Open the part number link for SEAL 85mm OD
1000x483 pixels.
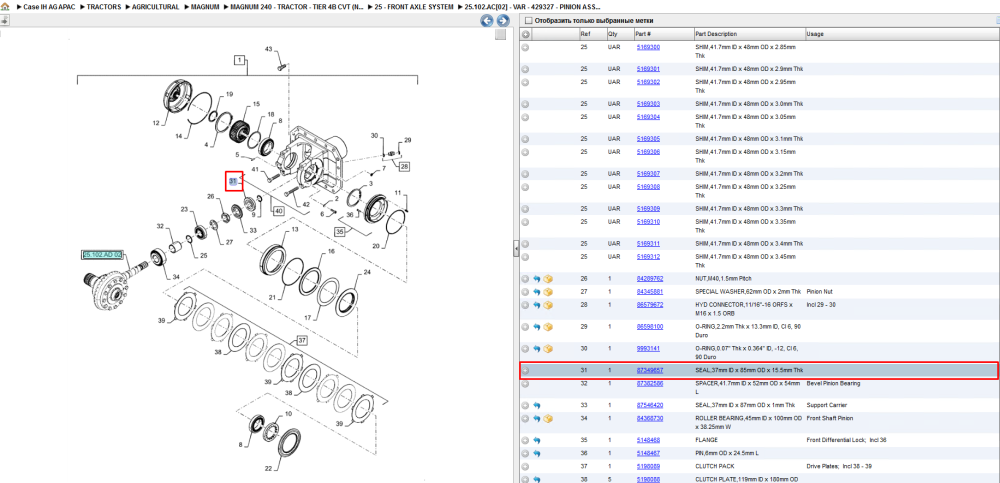(650, 370)
